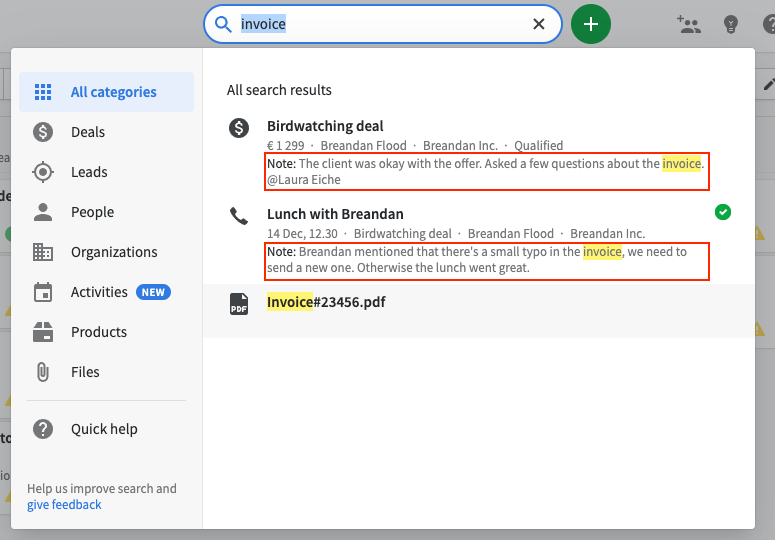This screenshot has height=540, width=775.
Task: Click the Files paperclip icon
Action: click(43, 372)
